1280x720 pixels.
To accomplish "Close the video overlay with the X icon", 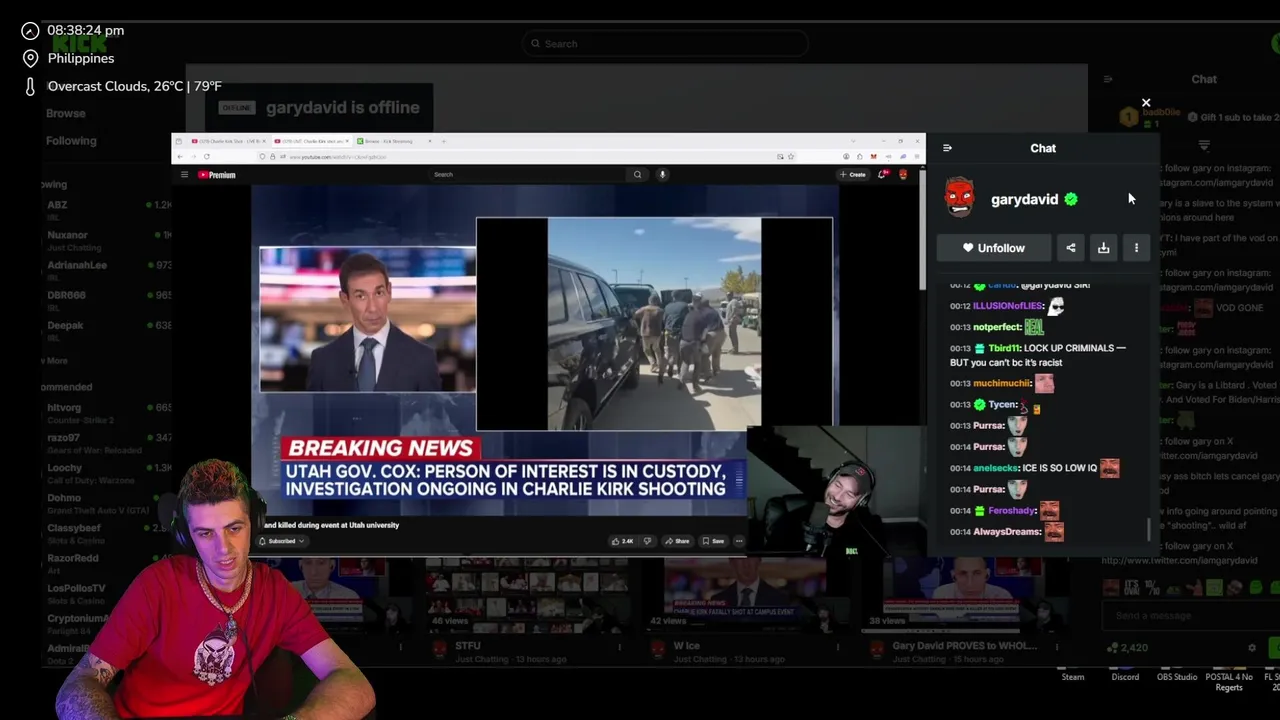I will (1146, 103).
